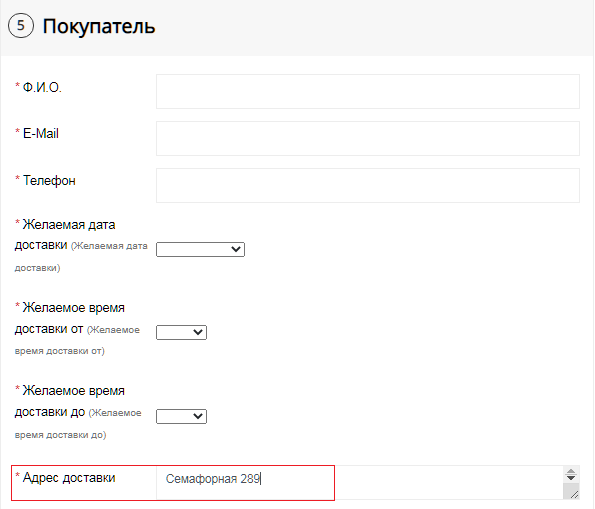Viewport: 595px width, 509px height.
Task: Click the Желаемое время доставки от label
Action: coord(69,318)
